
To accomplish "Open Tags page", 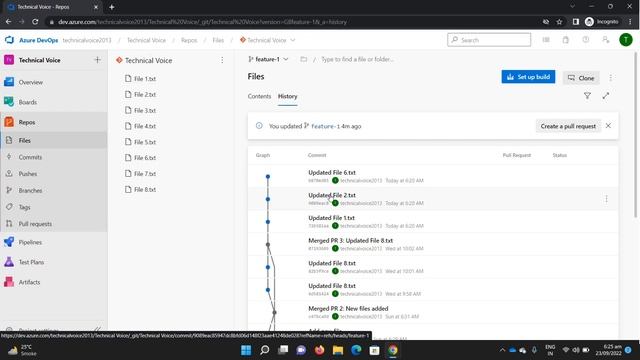I will (24, 207).
